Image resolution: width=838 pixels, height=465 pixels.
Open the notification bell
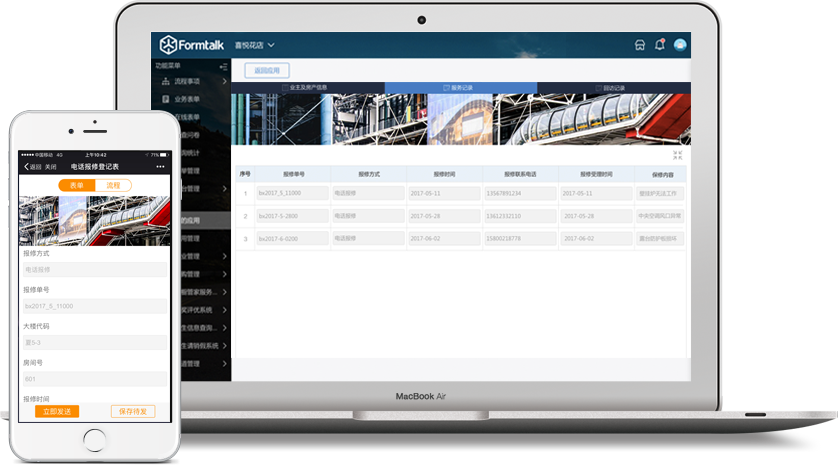660,44
